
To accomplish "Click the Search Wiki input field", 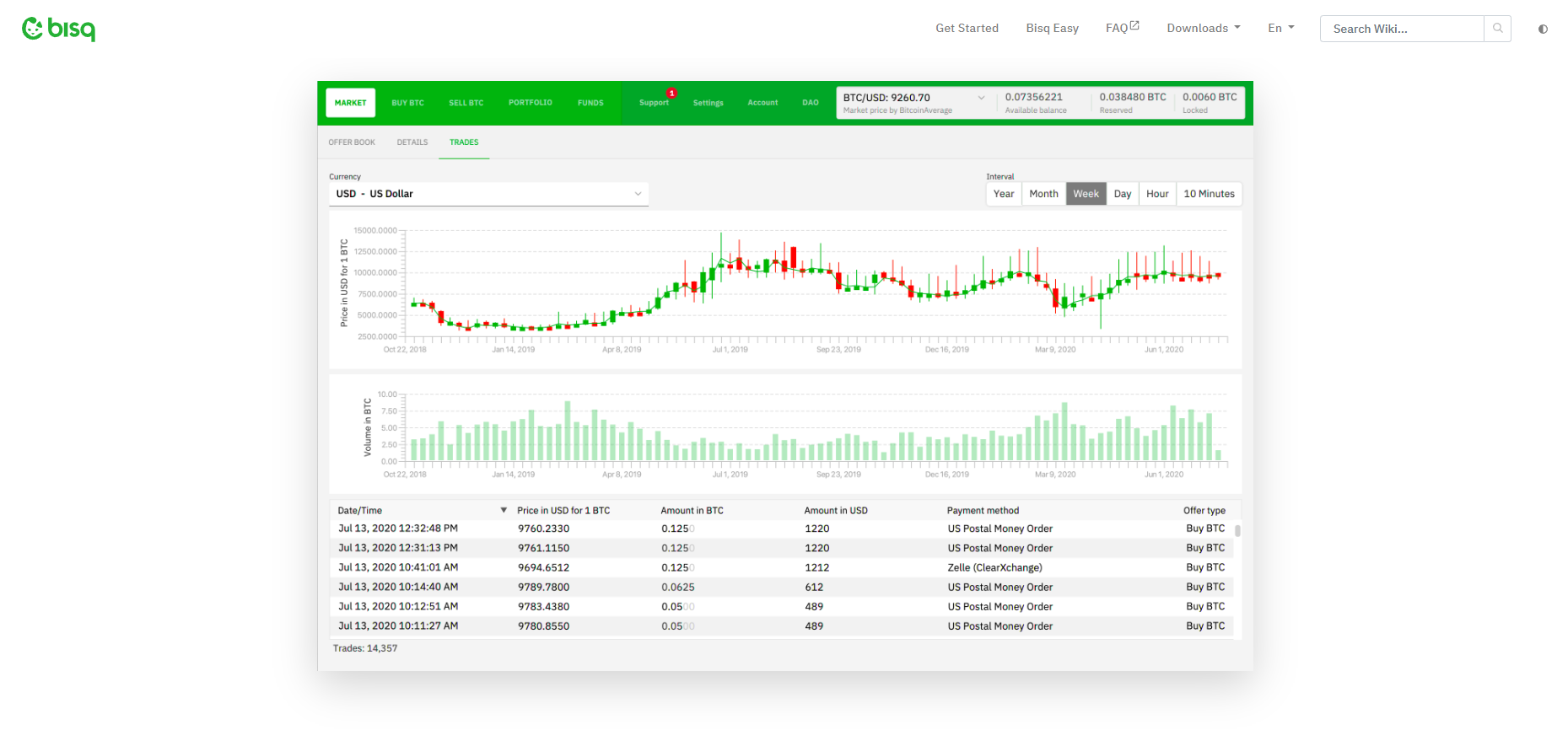I will click(1401, 29).
